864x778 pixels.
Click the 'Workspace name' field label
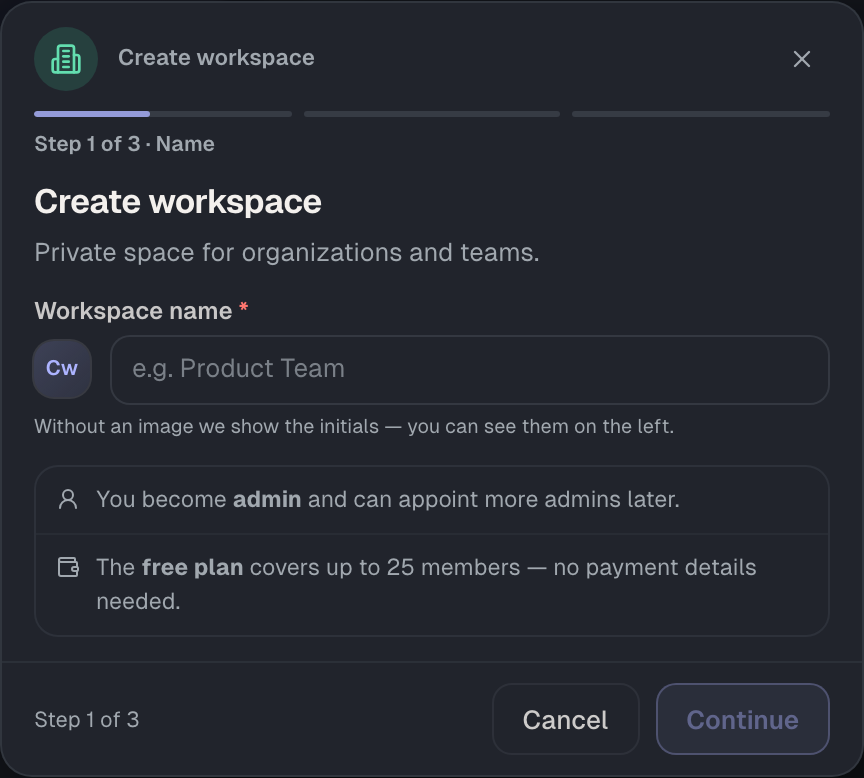(x=133, y=311)
